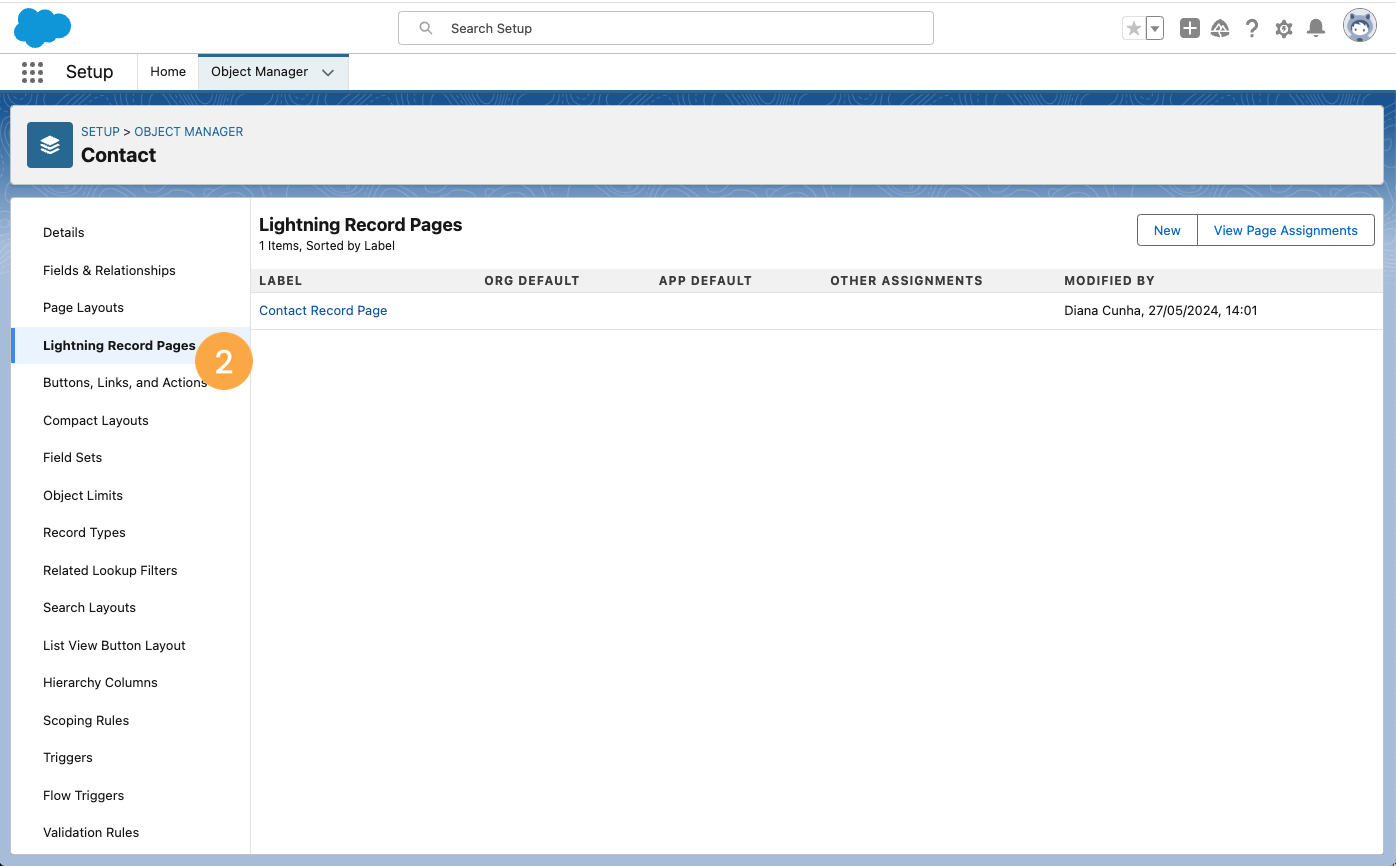
Task: Open the App Launcher grid icon
Action: coord(32,72)
